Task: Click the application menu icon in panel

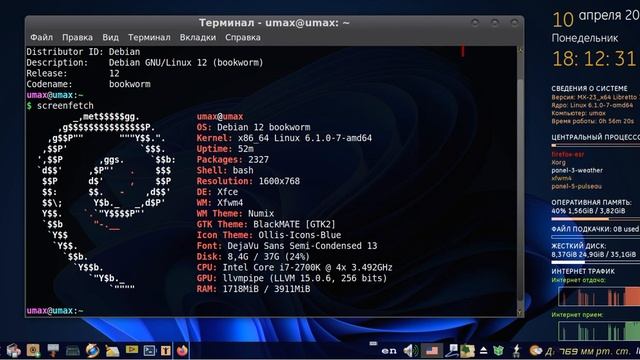Action: click(13, 350)
